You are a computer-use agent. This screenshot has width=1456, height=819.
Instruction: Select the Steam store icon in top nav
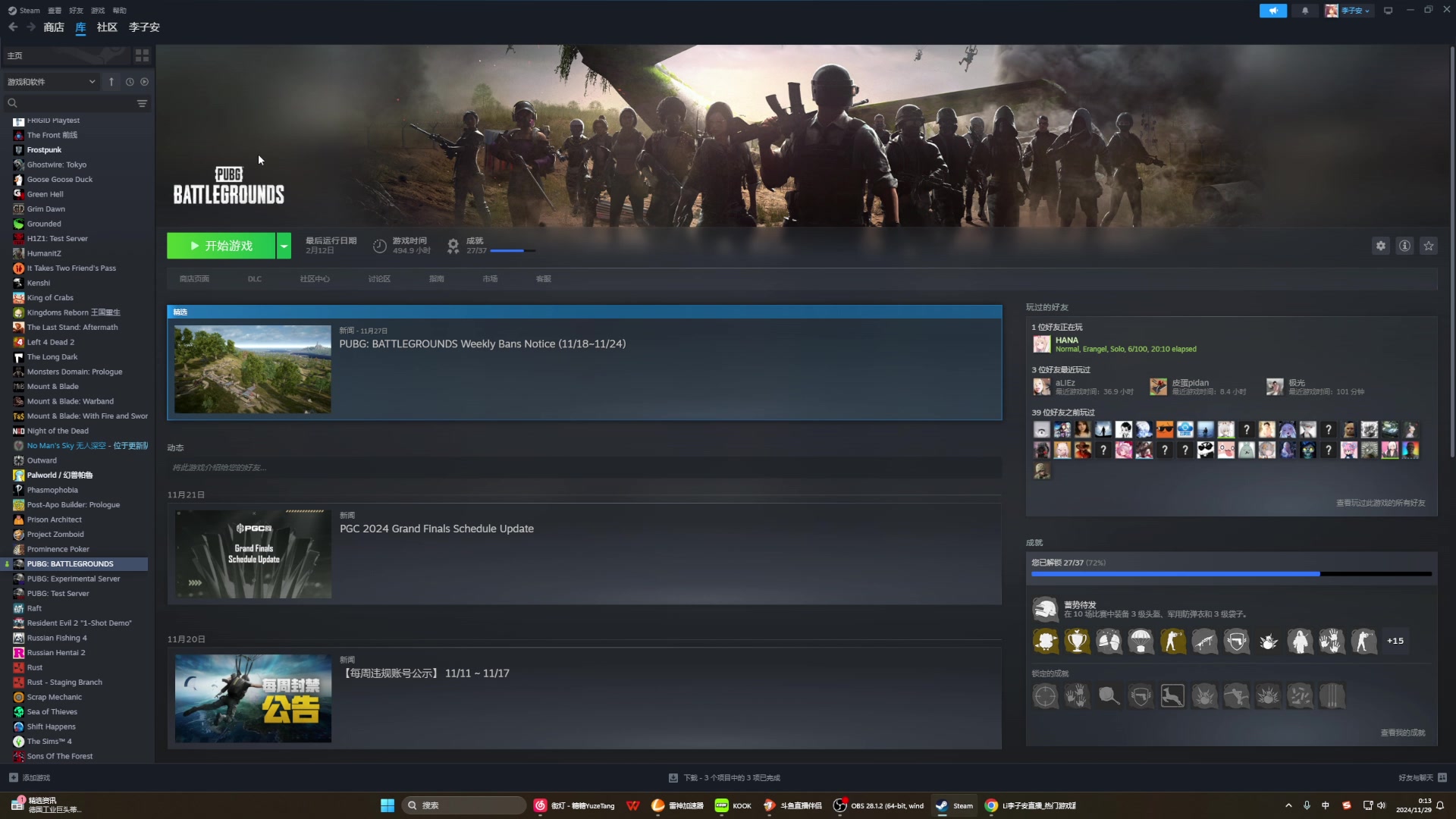(53, 26)
